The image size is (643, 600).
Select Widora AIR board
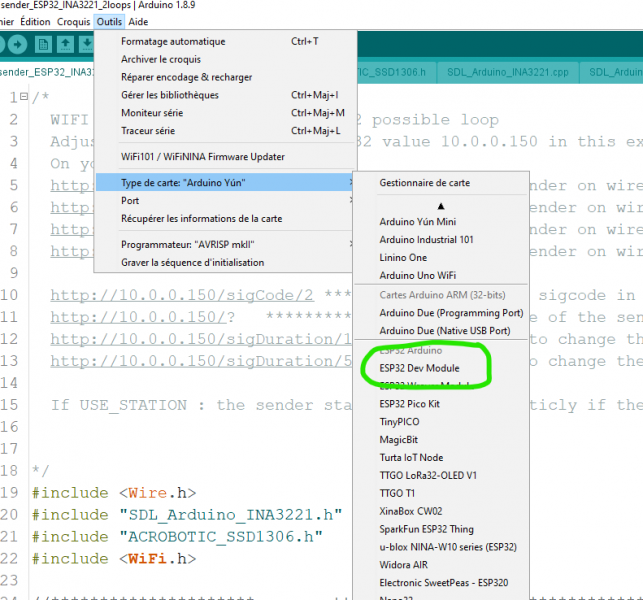tap(441, 565)
